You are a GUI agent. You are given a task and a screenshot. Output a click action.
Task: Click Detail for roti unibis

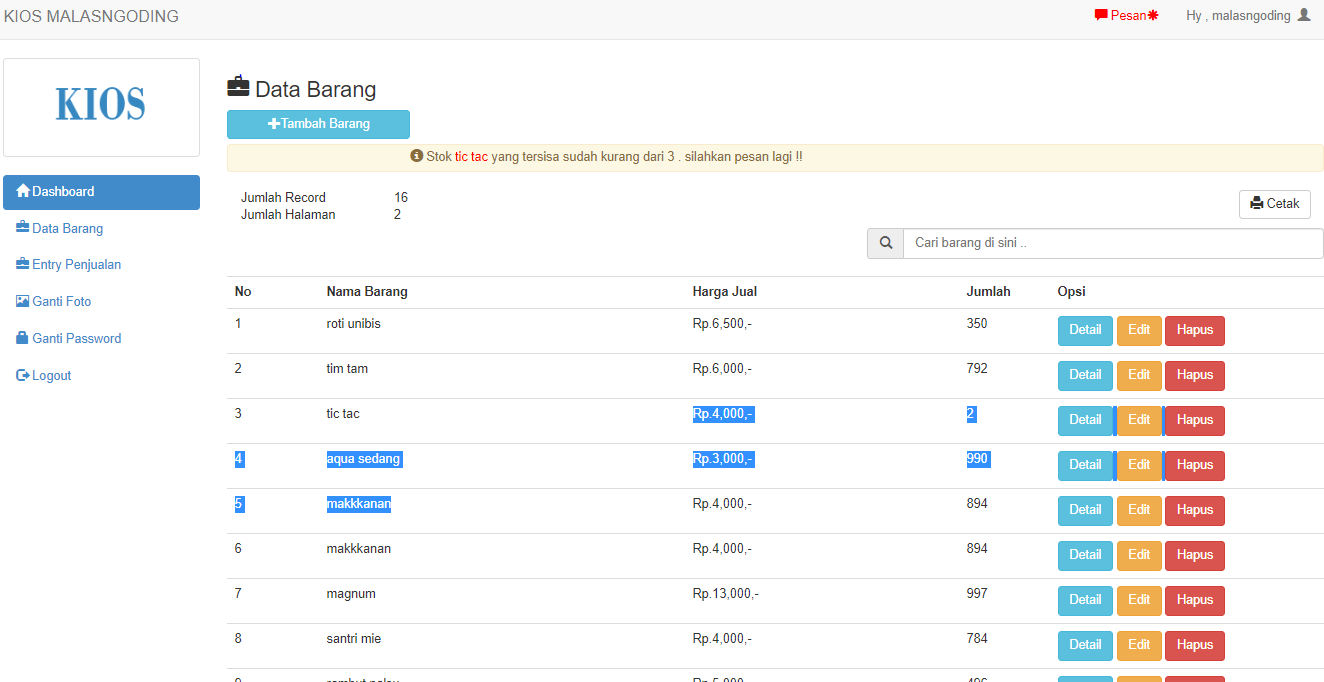tap(1085, 330)
